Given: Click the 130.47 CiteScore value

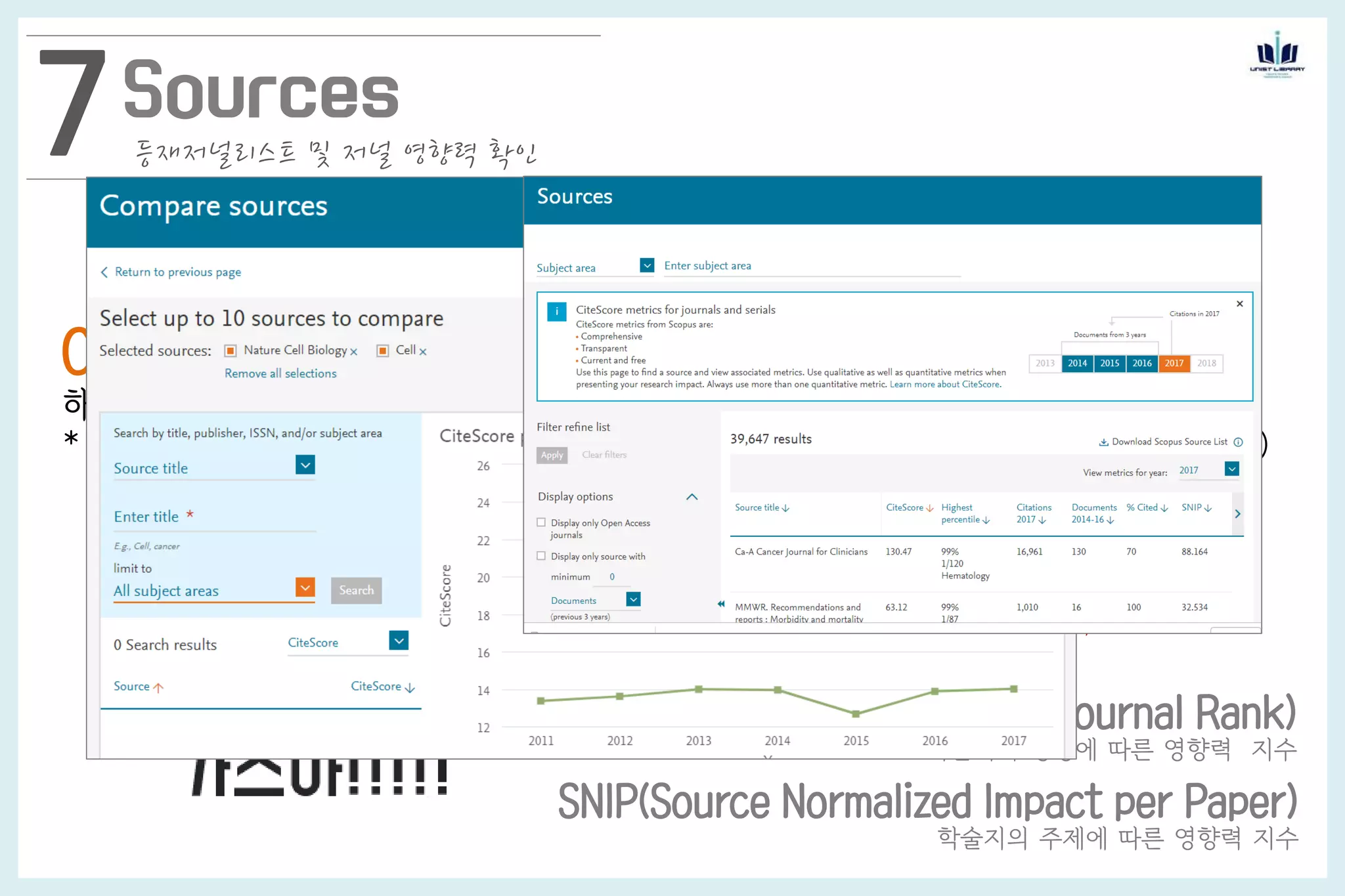Looking at the screenshot, I should (x=898, y=552).
